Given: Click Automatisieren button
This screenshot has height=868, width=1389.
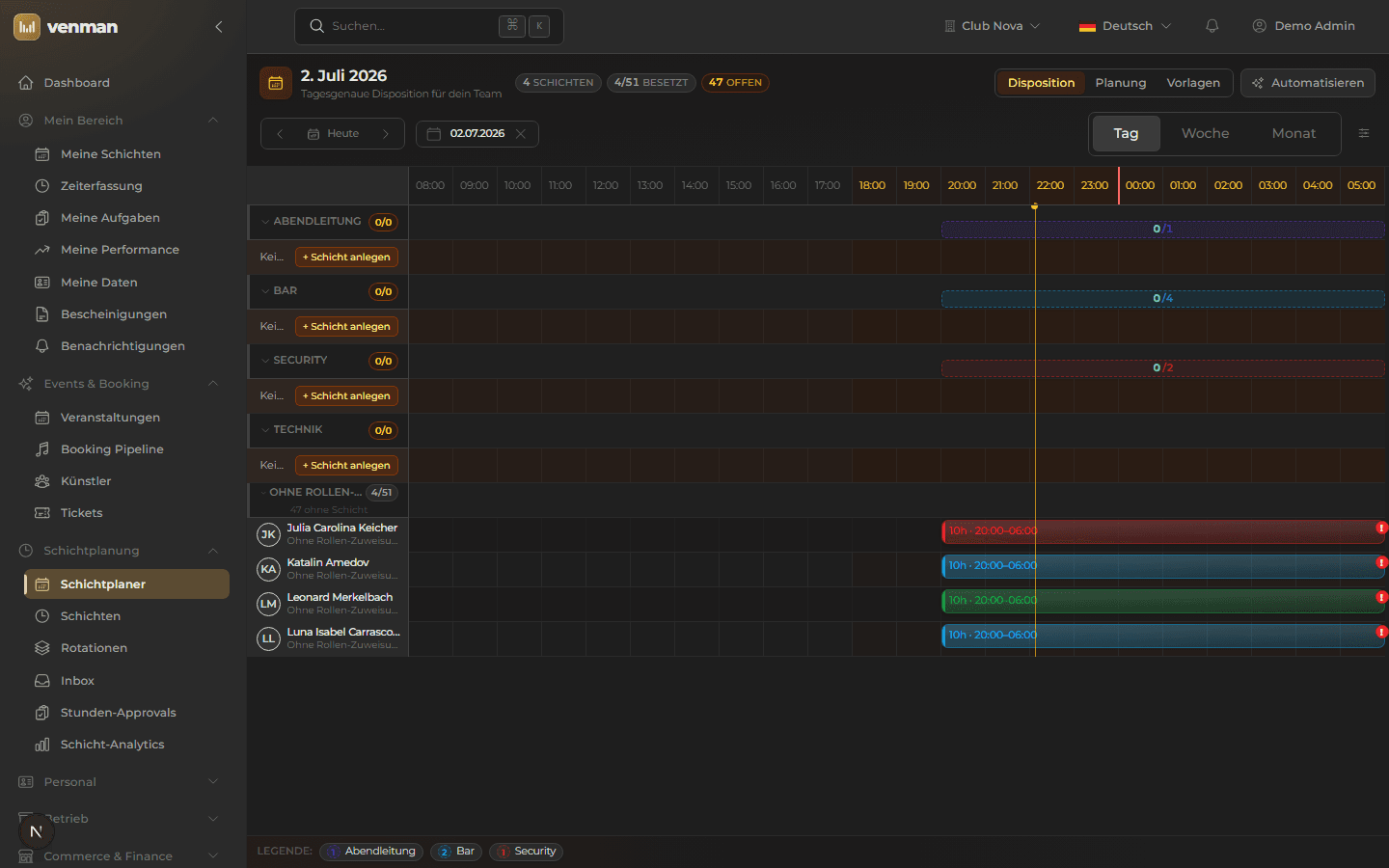Looking at the screenshot, I should 1308,83.
